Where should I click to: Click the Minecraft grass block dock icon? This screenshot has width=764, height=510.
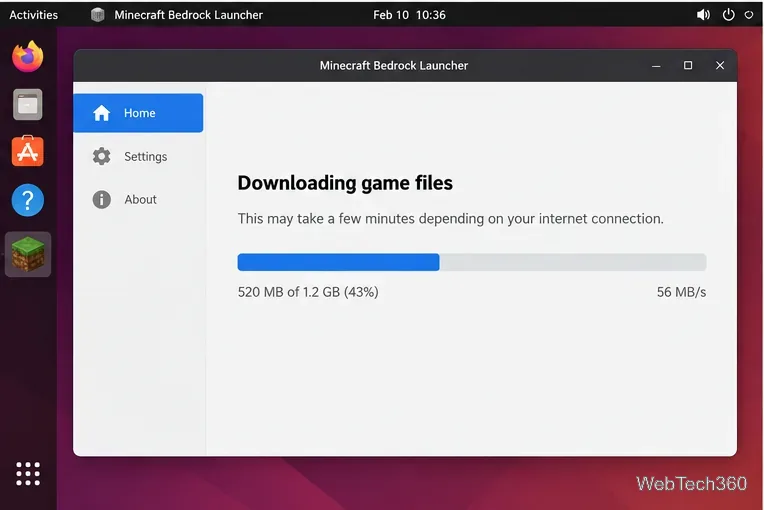point(28,254)
